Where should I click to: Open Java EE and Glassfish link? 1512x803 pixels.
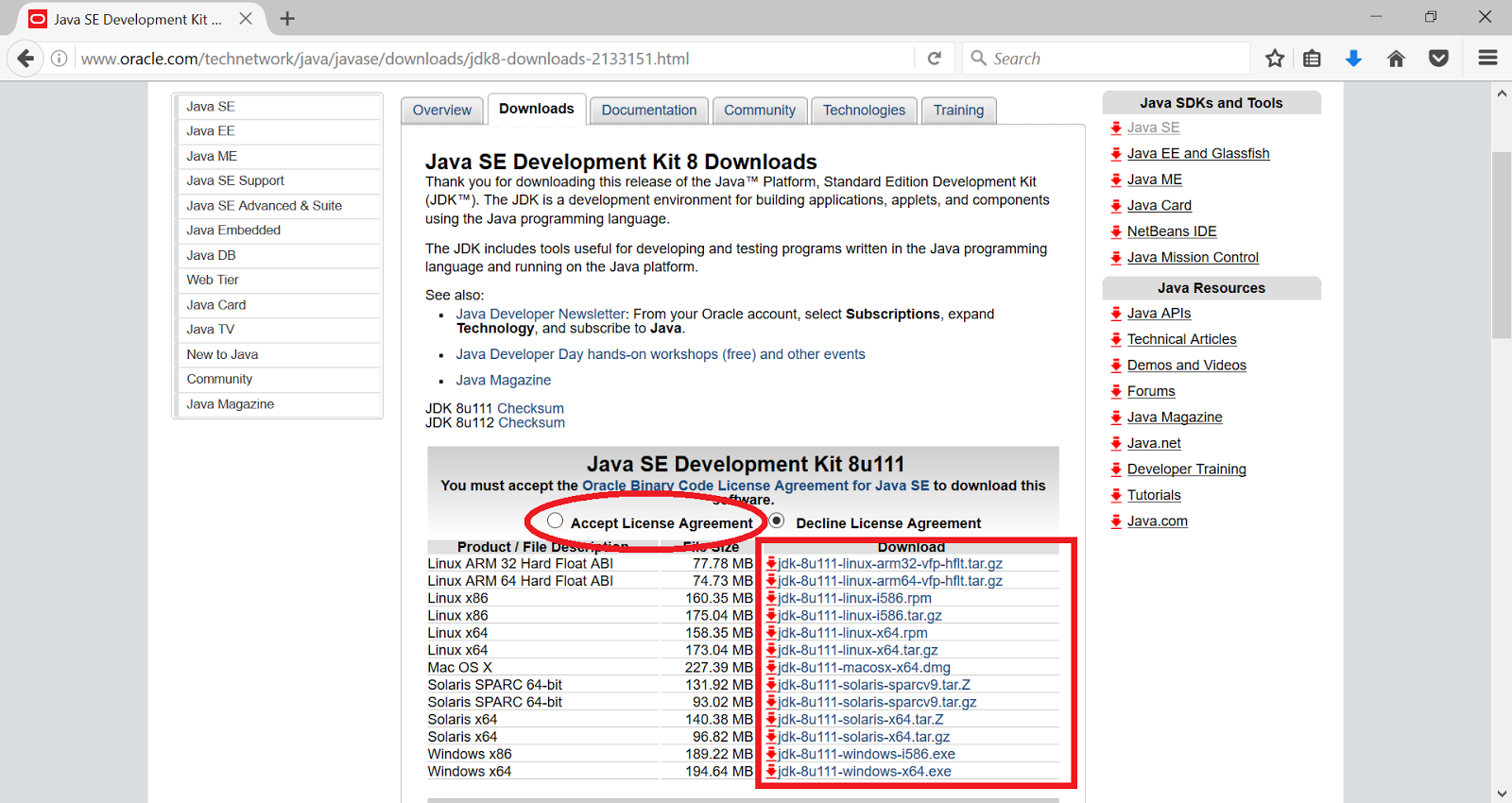point(1198,153)
